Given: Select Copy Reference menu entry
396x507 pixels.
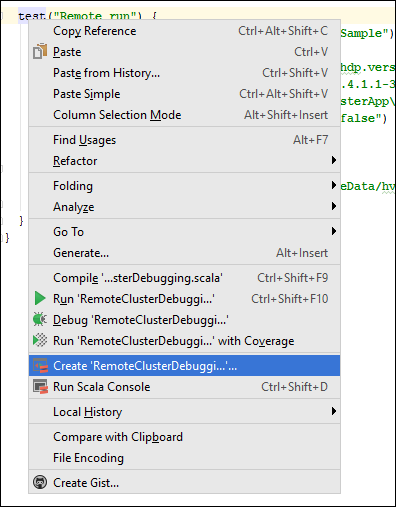Looking at the screenshot, I should (184, 31).
